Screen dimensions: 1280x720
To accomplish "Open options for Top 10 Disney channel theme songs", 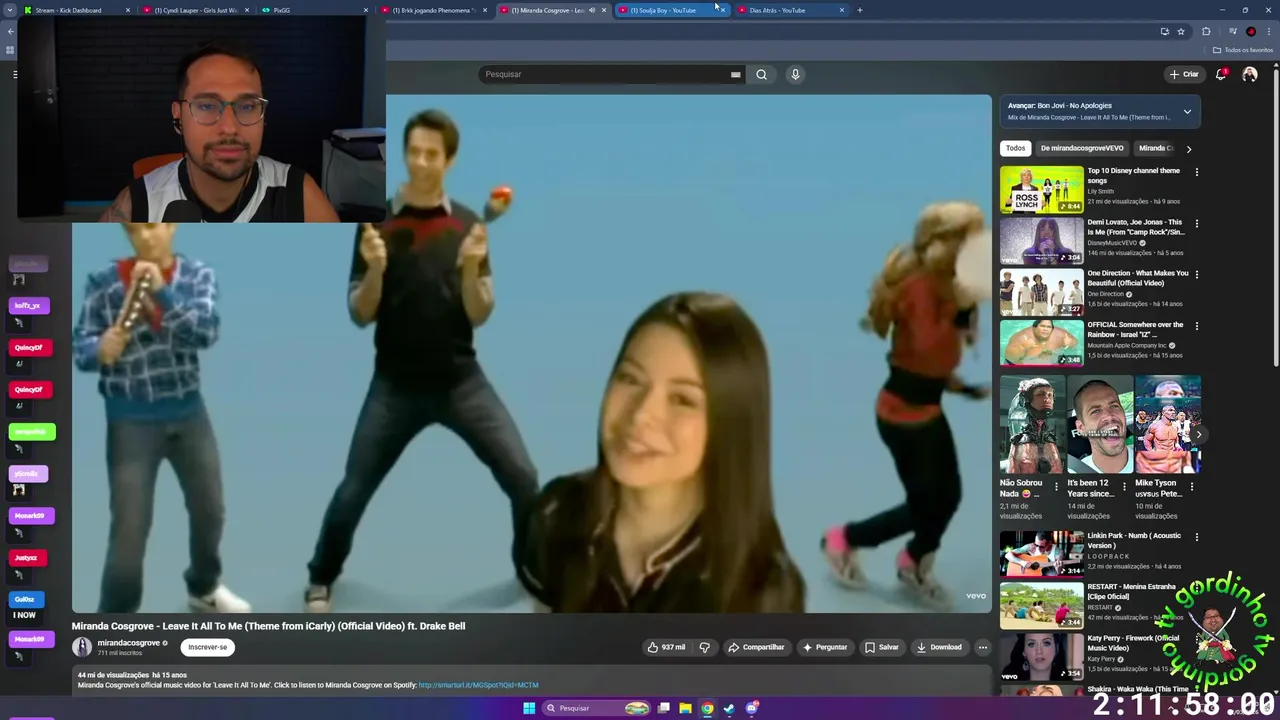I will tap(1196, 172).
